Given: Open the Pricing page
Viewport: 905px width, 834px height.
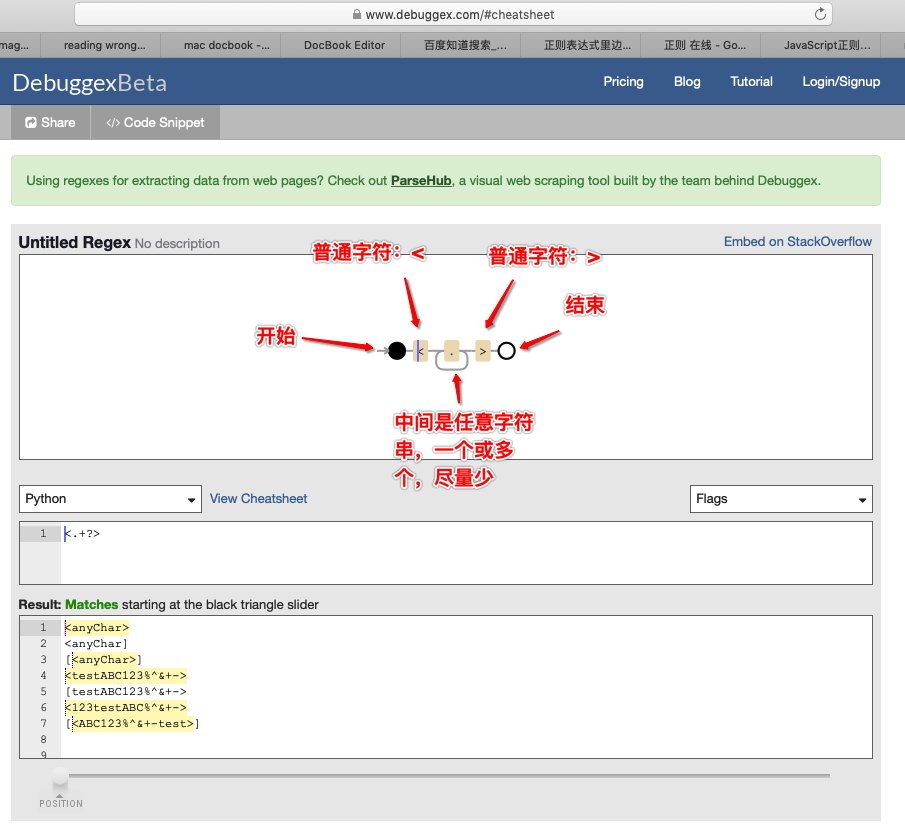Looking at the screenshot, I should 623,81.
